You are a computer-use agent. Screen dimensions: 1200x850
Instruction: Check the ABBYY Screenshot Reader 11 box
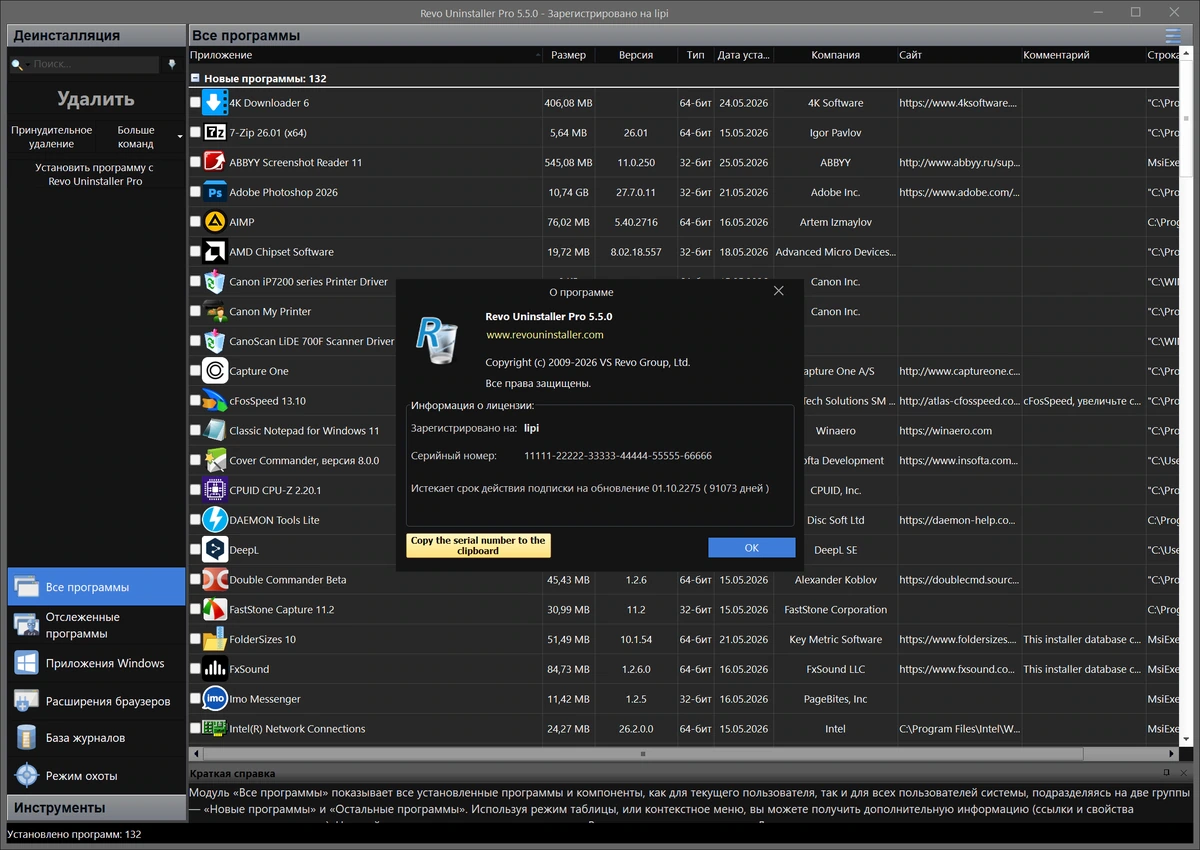pos(195,162)
